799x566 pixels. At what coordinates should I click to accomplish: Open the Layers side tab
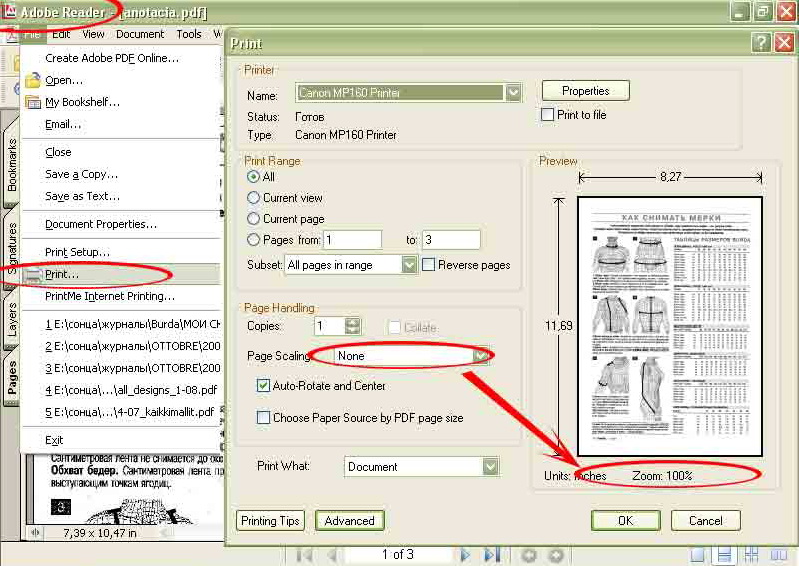pyautogui.click(x=11, y=319)
